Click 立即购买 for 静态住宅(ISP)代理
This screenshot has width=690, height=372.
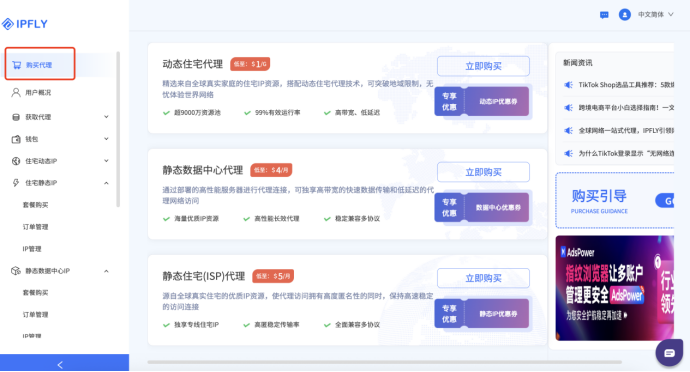coord(483,278)
